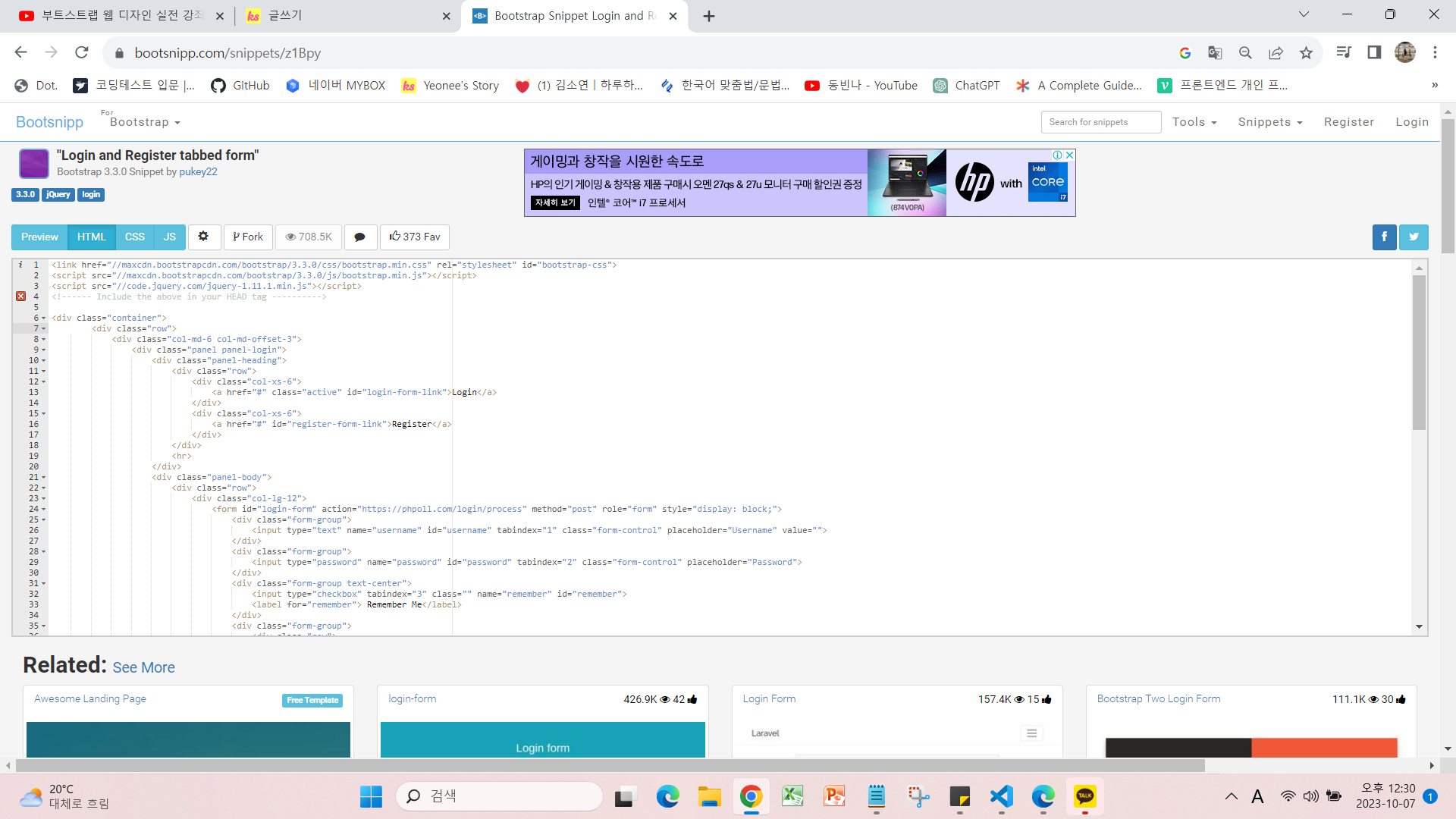Open the login-form related snippet thumbnail

[x=542, y=739]
